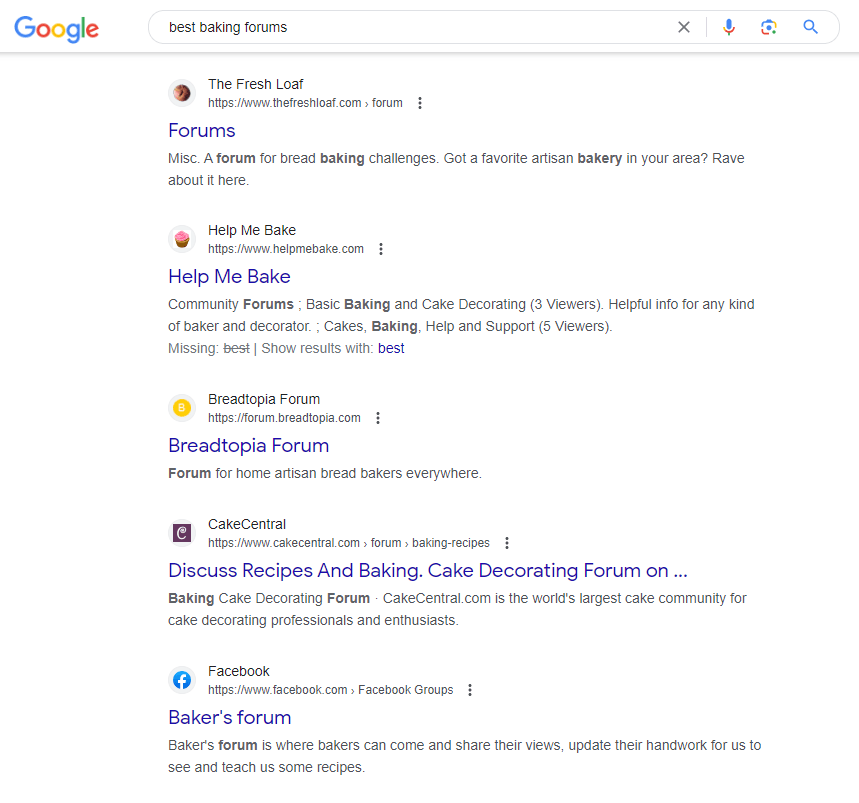
Task: Click 'The Fresh Loaf' site name
Action: (x=255, y=84)
